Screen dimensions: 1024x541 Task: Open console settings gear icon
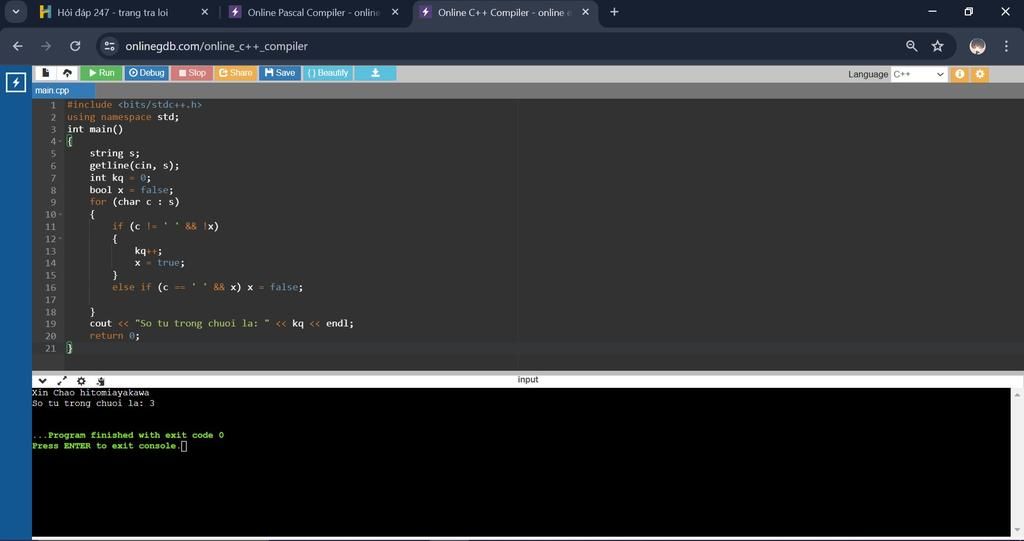click(81, 381)
